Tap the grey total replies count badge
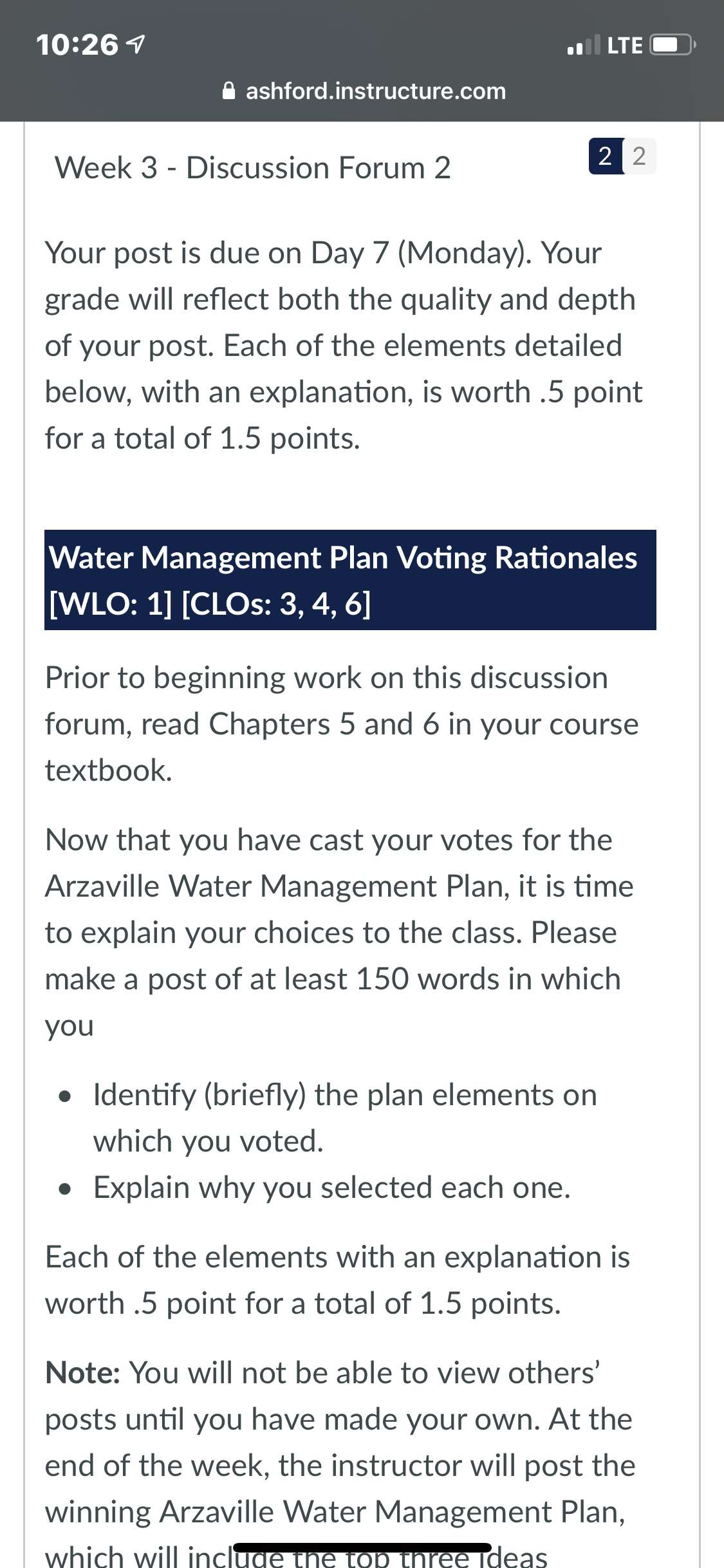Screen dimensions: 724x1568 (639, 156)
